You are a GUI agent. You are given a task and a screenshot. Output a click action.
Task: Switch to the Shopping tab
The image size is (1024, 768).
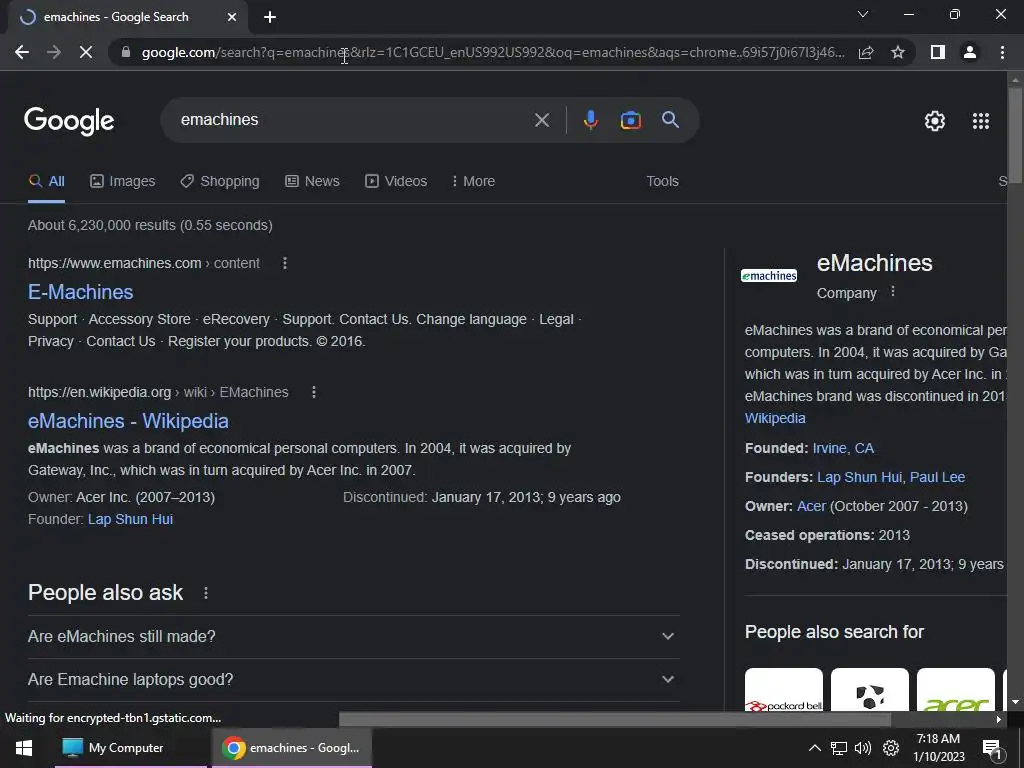220,182
